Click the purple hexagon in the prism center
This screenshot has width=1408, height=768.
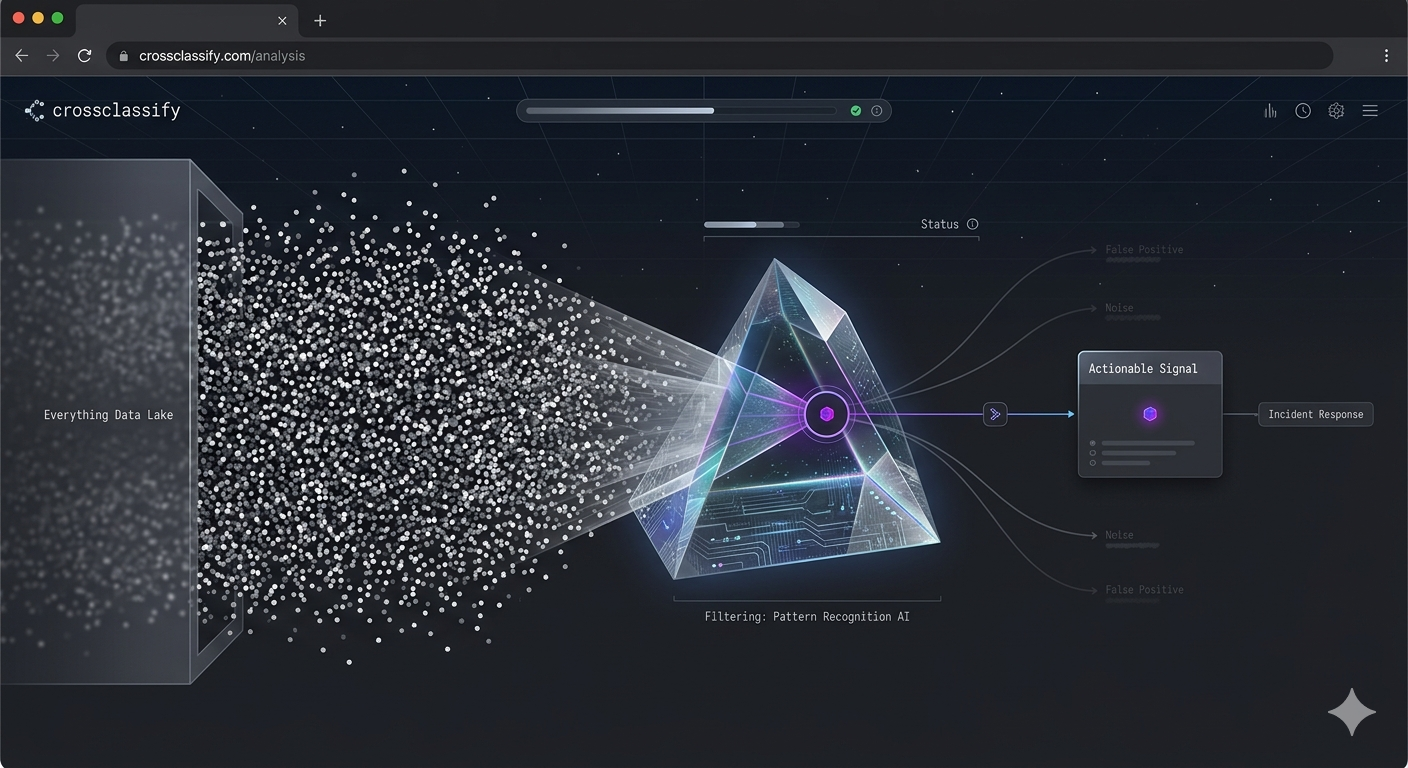click(826, 414)
